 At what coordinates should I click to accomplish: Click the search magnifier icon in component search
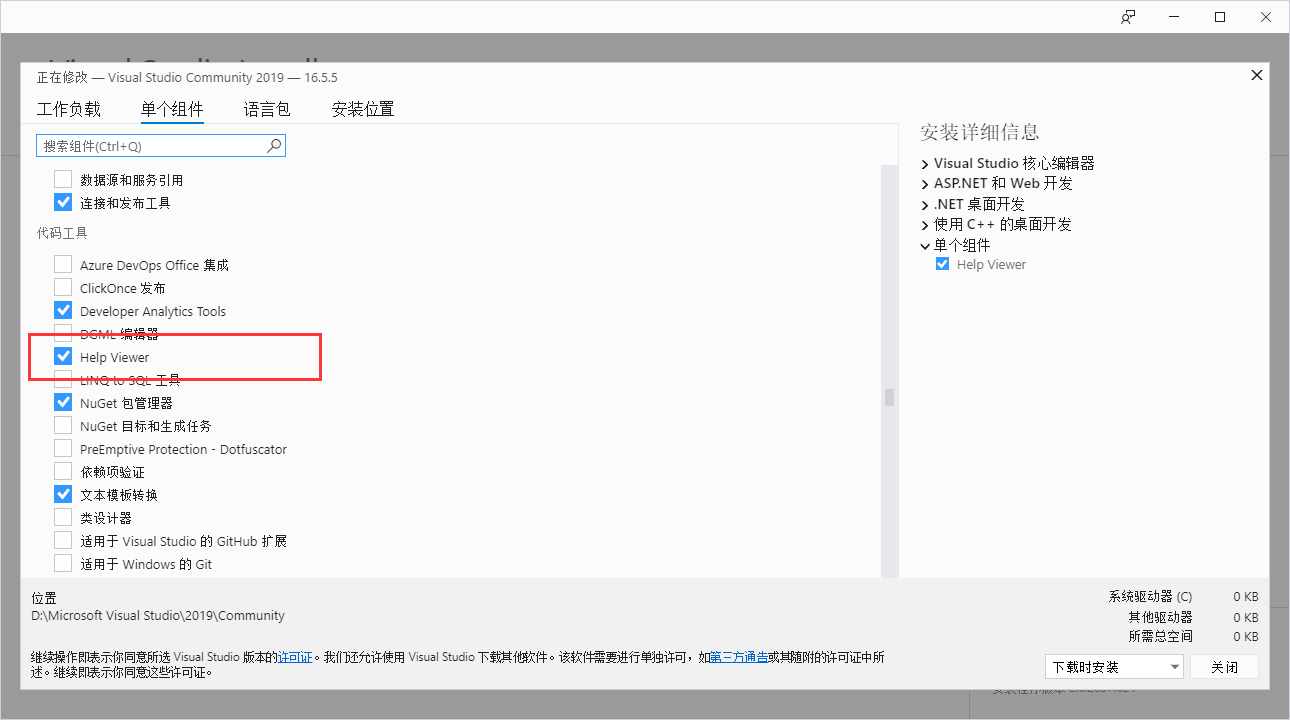pyautogui.click(x=275, y=146)
